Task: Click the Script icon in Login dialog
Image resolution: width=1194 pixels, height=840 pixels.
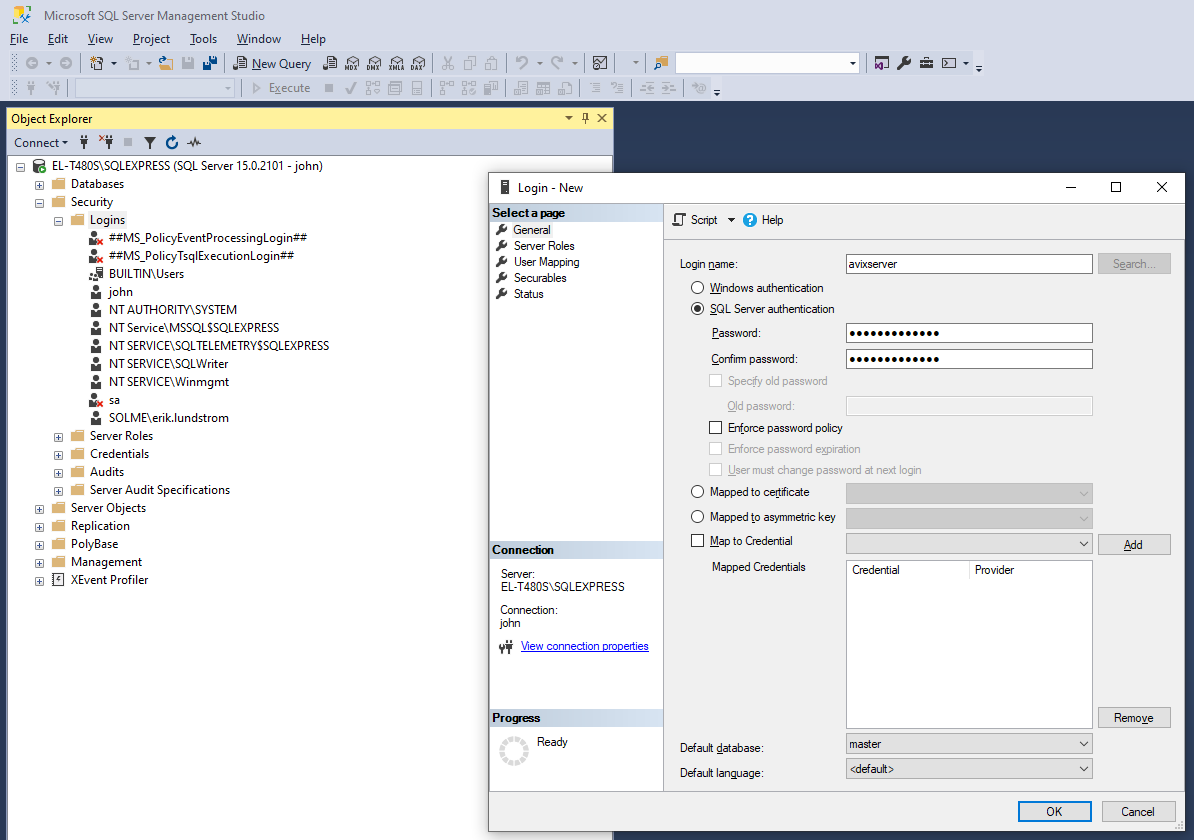Action: [x=680, y=220]
